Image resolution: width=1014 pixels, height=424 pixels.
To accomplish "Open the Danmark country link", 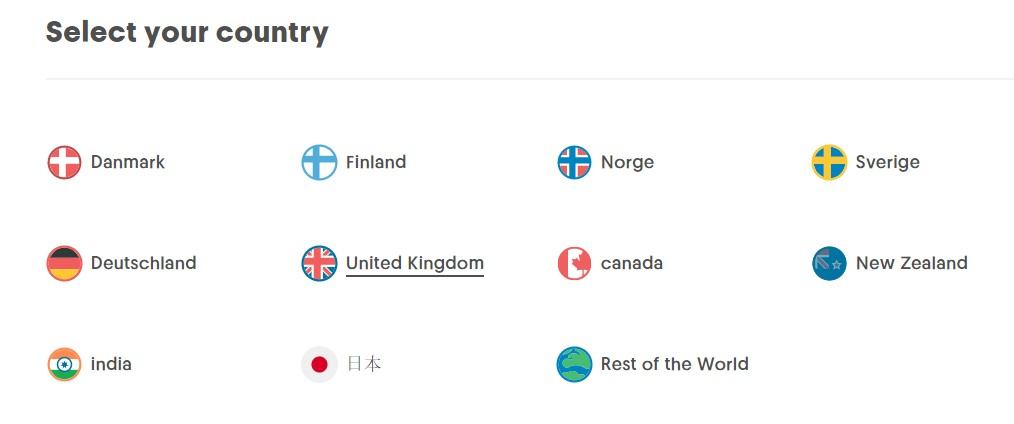I will pyautogui.click(x=128, y=162).
